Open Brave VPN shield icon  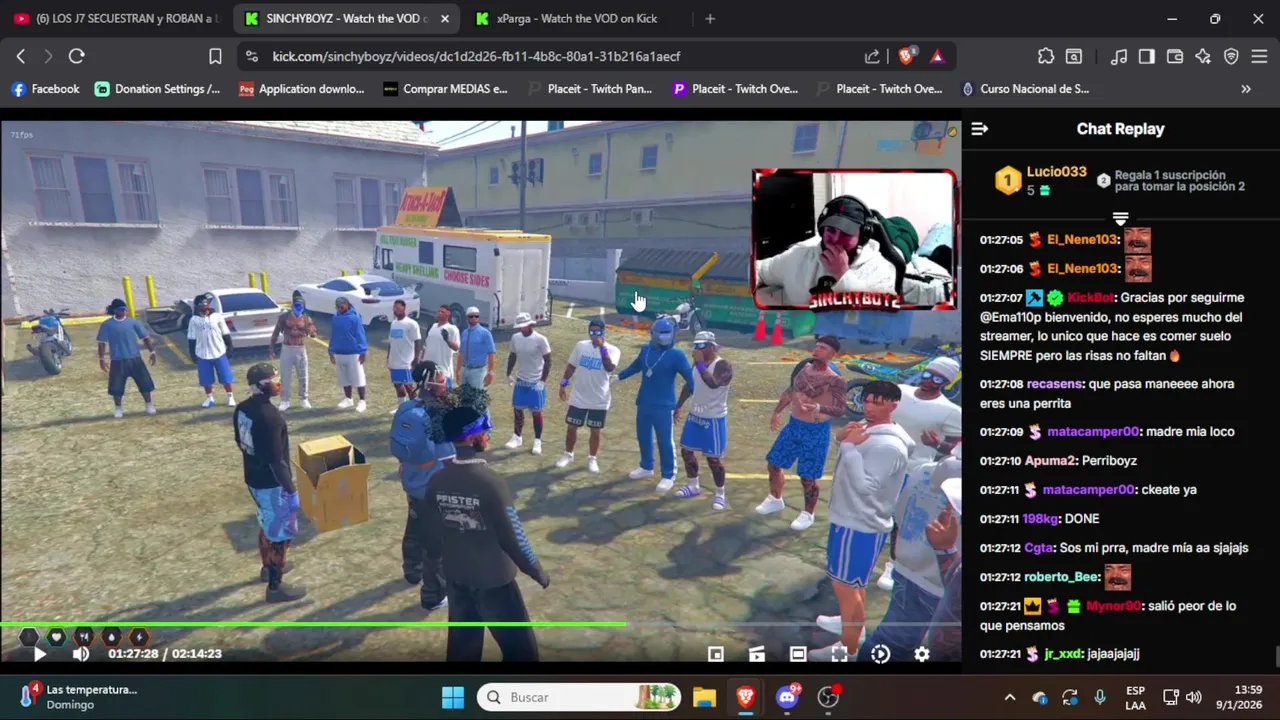point(1231,57)
